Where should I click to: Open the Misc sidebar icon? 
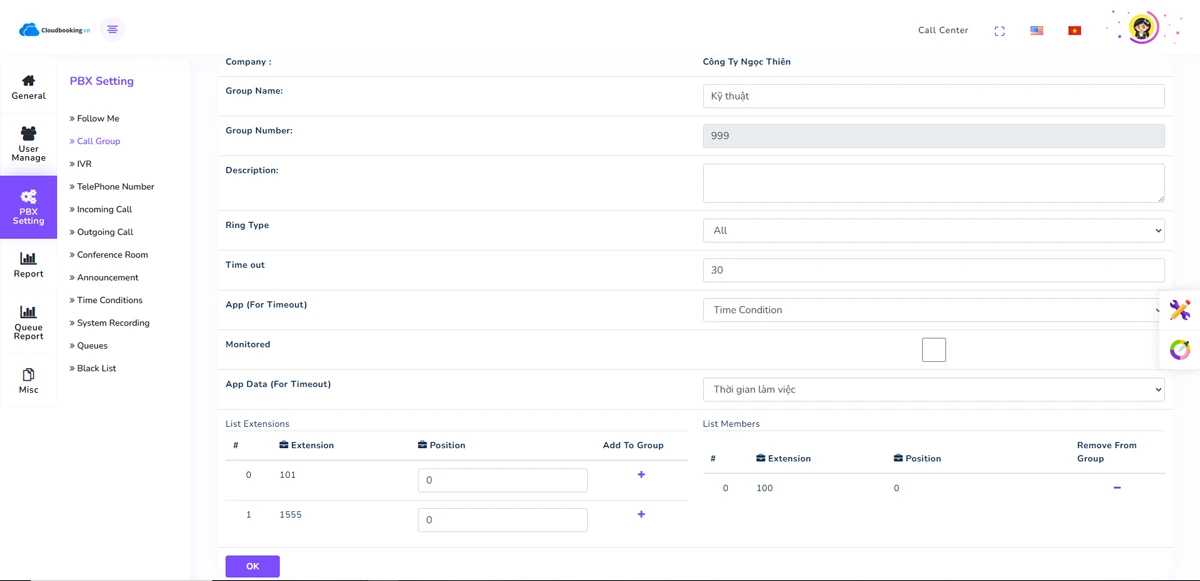point(28,381)
